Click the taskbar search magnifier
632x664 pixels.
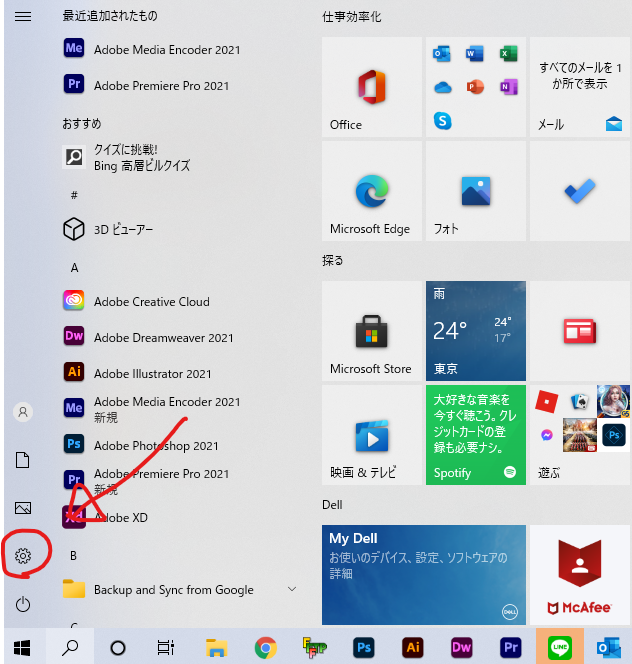(x=70, y=647)
